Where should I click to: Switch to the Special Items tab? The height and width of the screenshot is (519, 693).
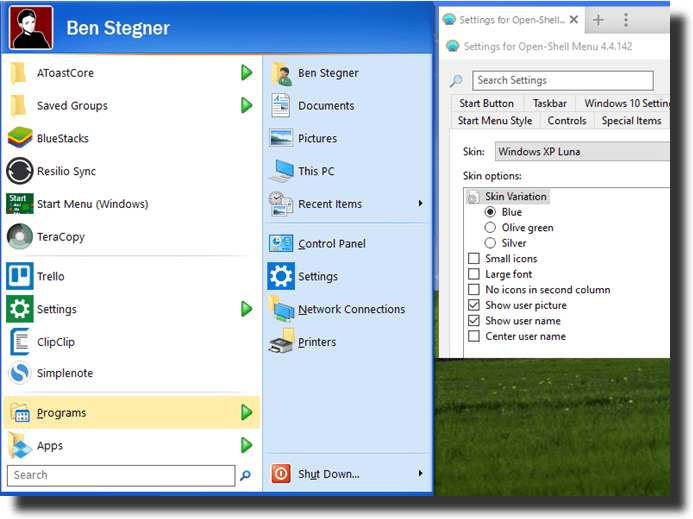coord(632,121)
